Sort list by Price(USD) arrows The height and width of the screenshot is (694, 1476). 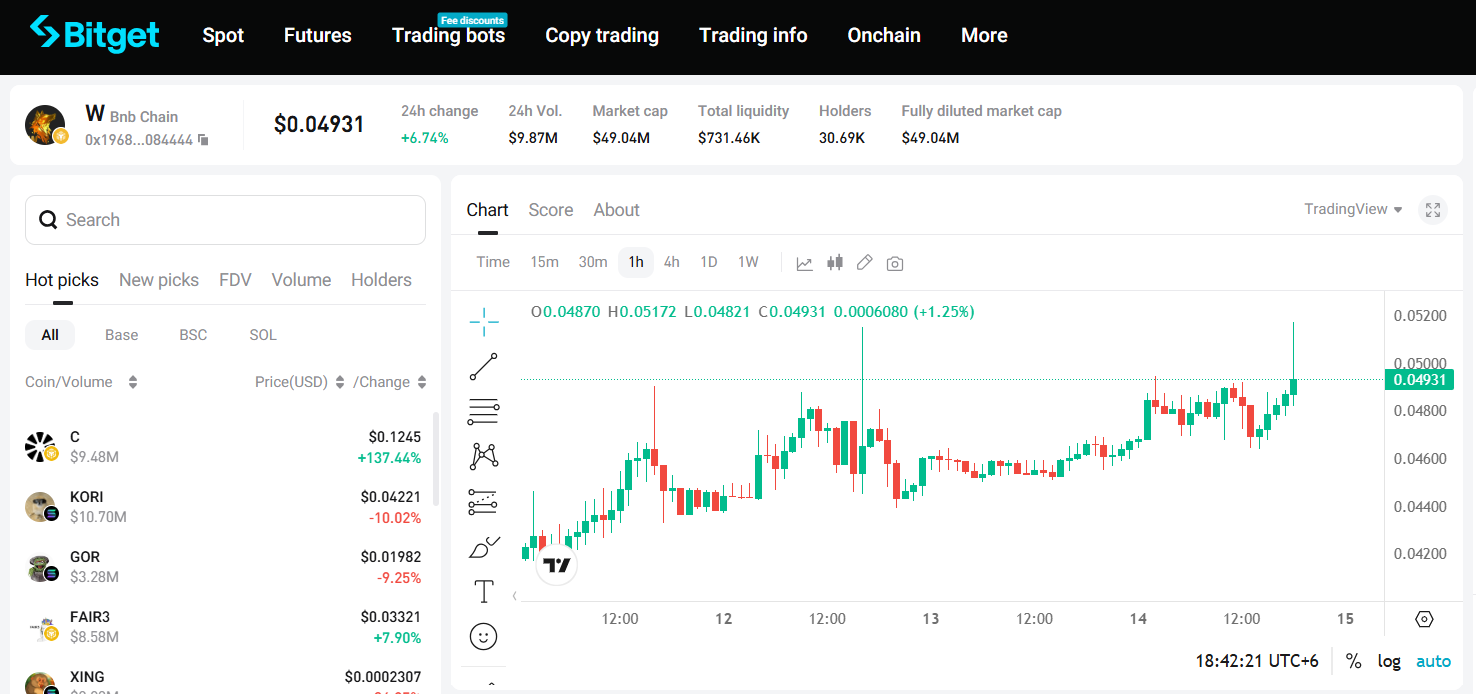point(340,382)
